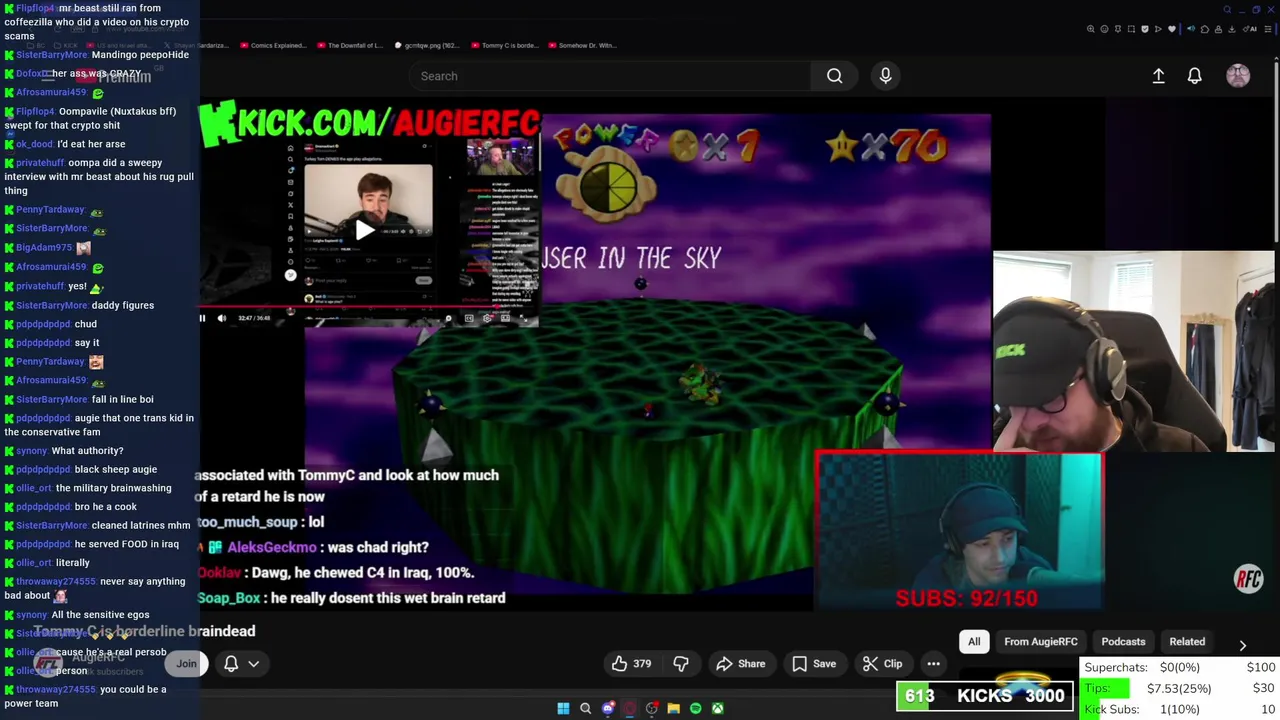
Task: Seek on the red video progress bar
Action: 368,306
